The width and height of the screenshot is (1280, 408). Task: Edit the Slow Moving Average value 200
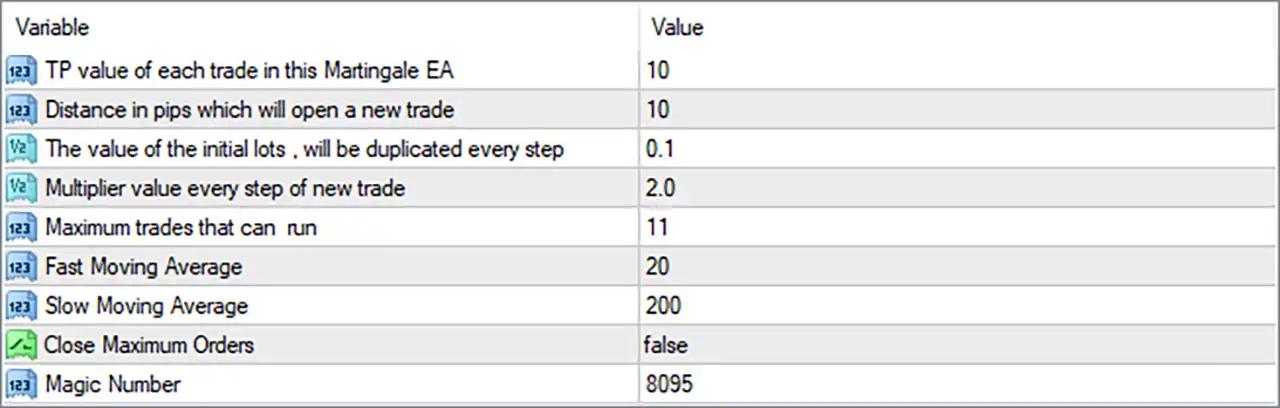point(957,305)
